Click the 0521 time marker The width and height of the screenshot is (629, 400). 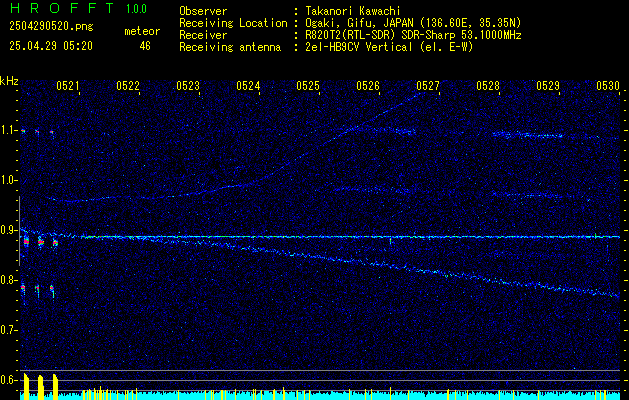(x=67, y=86)
